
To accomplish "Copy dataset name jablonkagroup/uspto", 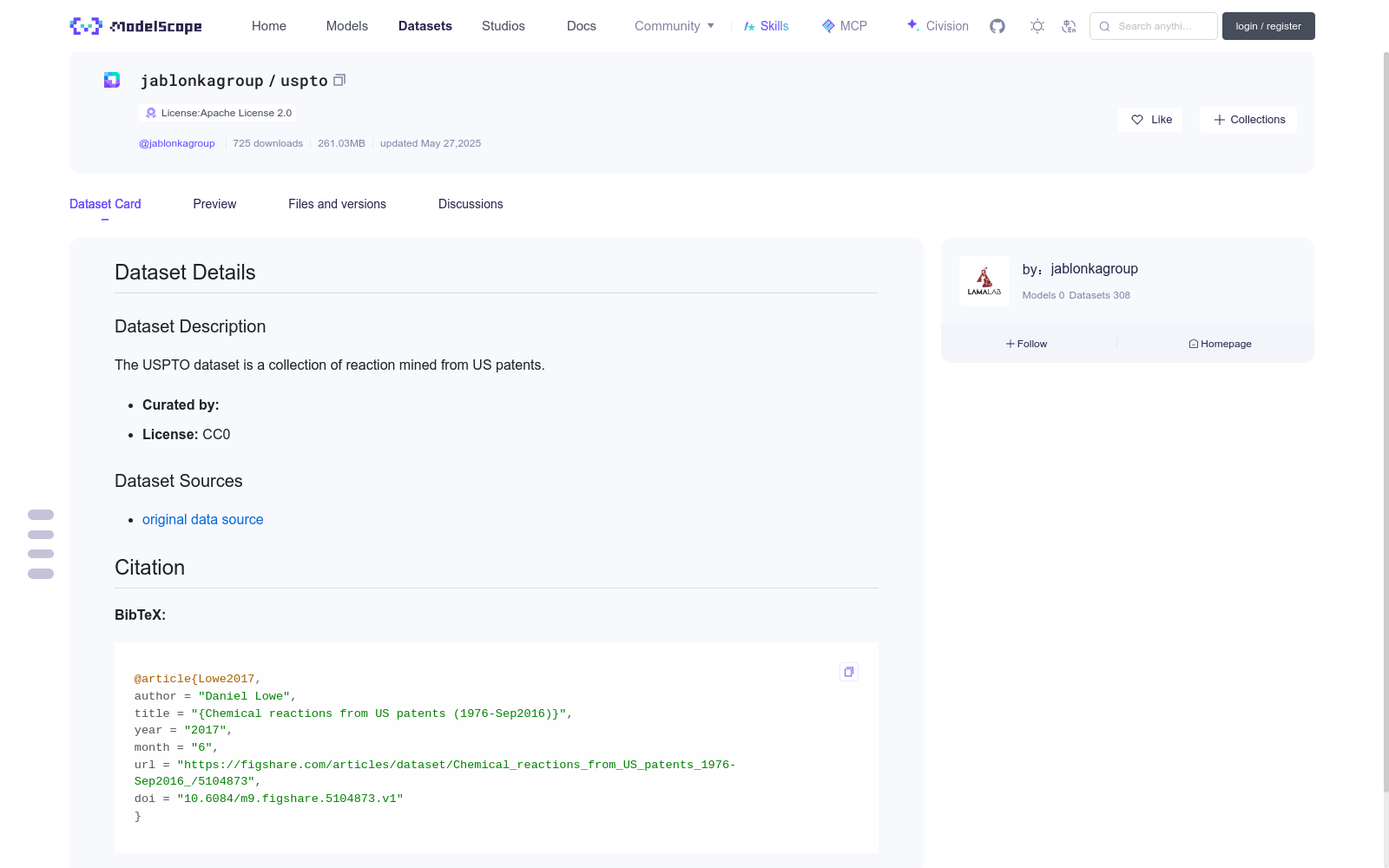I will [x=339, y=80].
